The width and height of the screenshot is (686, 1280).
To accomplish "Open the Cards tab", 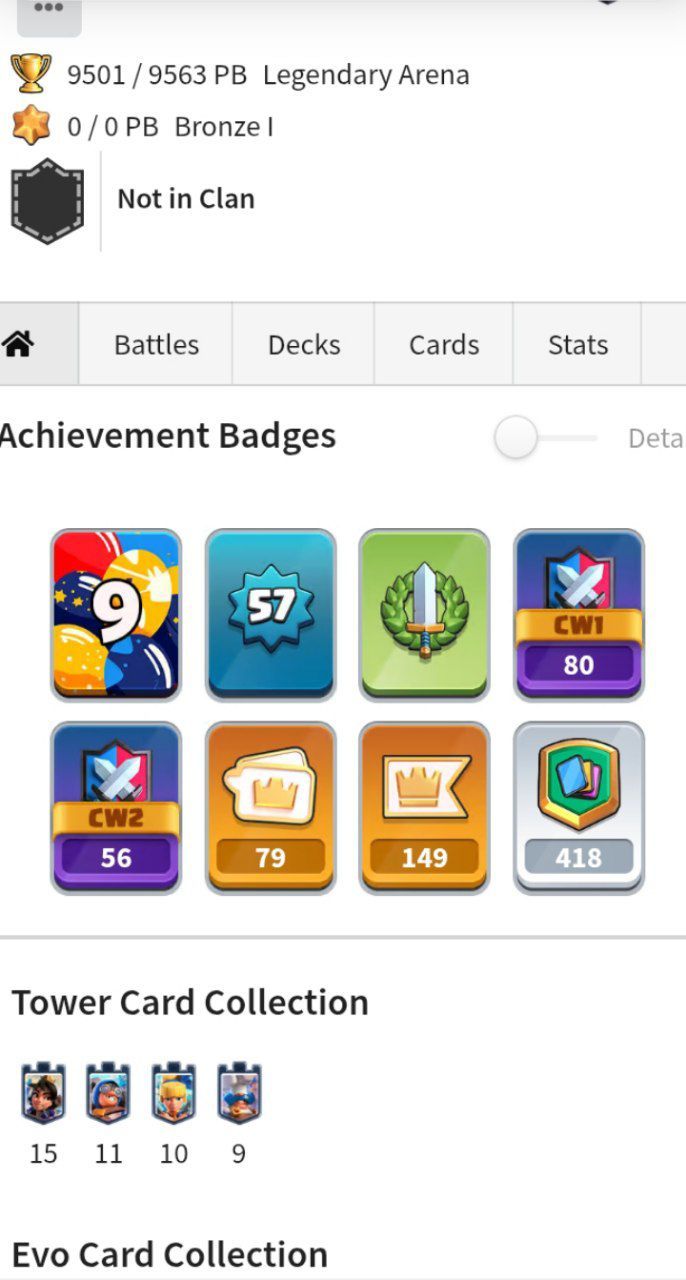I will click(x=444, y=344).
